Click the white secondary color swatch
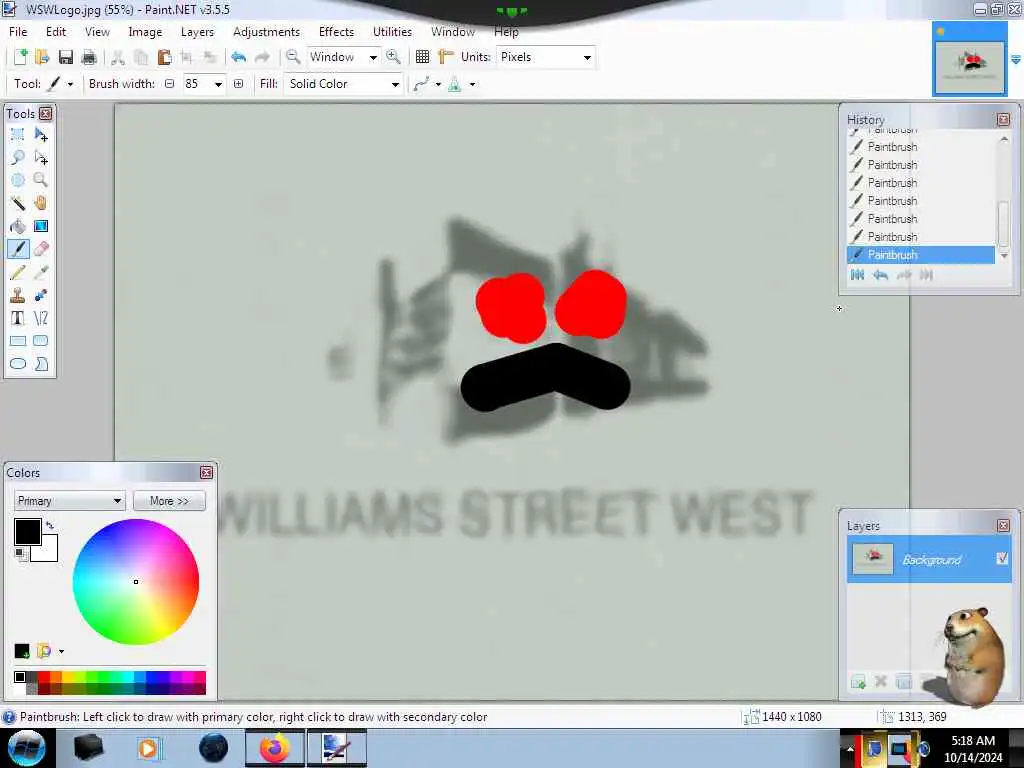Viewport: 1024px width, 768px height. click(x=48, y=550)
